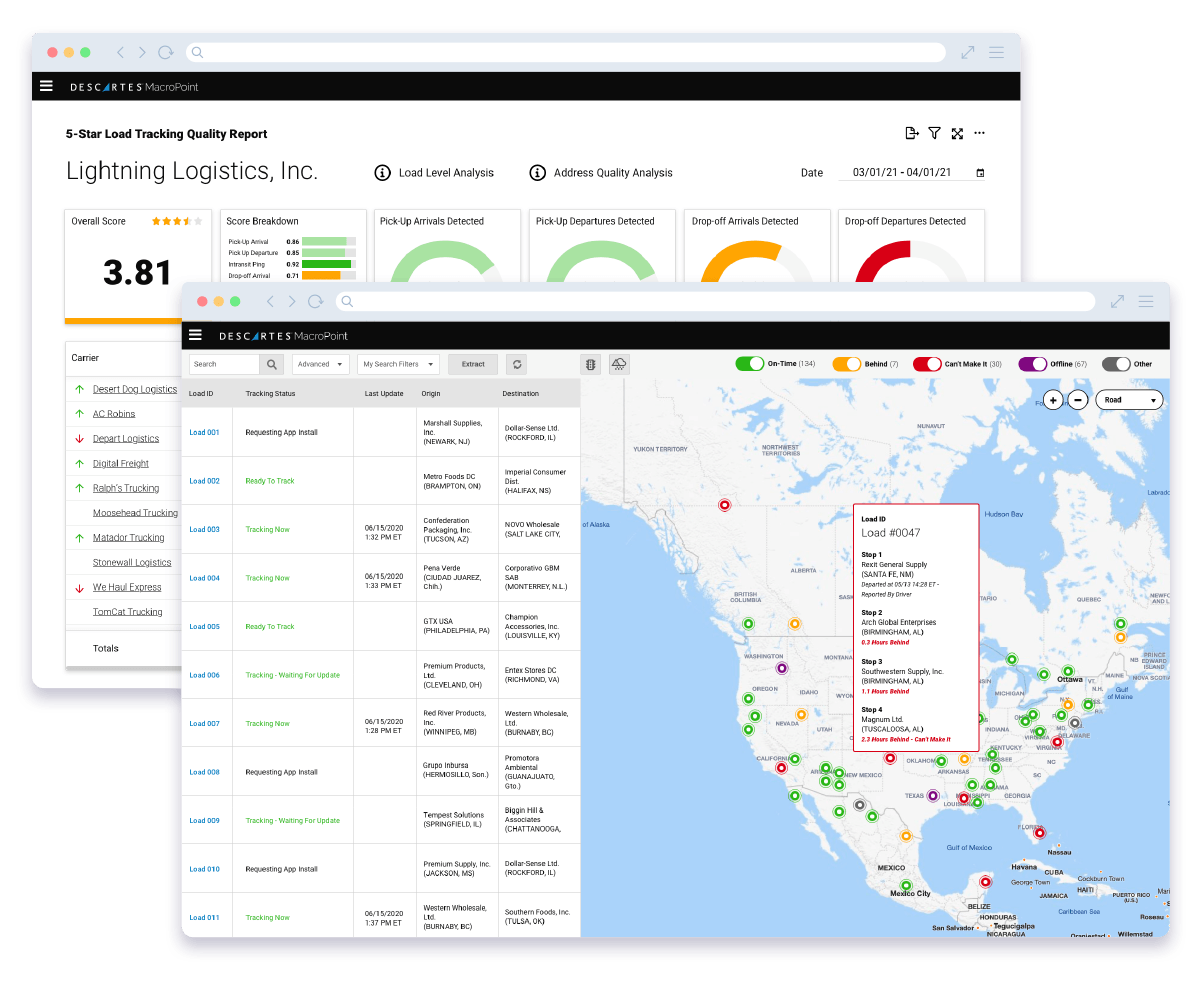Toggle the Behind status filter

pyautogui.click(x=846, y=364)
